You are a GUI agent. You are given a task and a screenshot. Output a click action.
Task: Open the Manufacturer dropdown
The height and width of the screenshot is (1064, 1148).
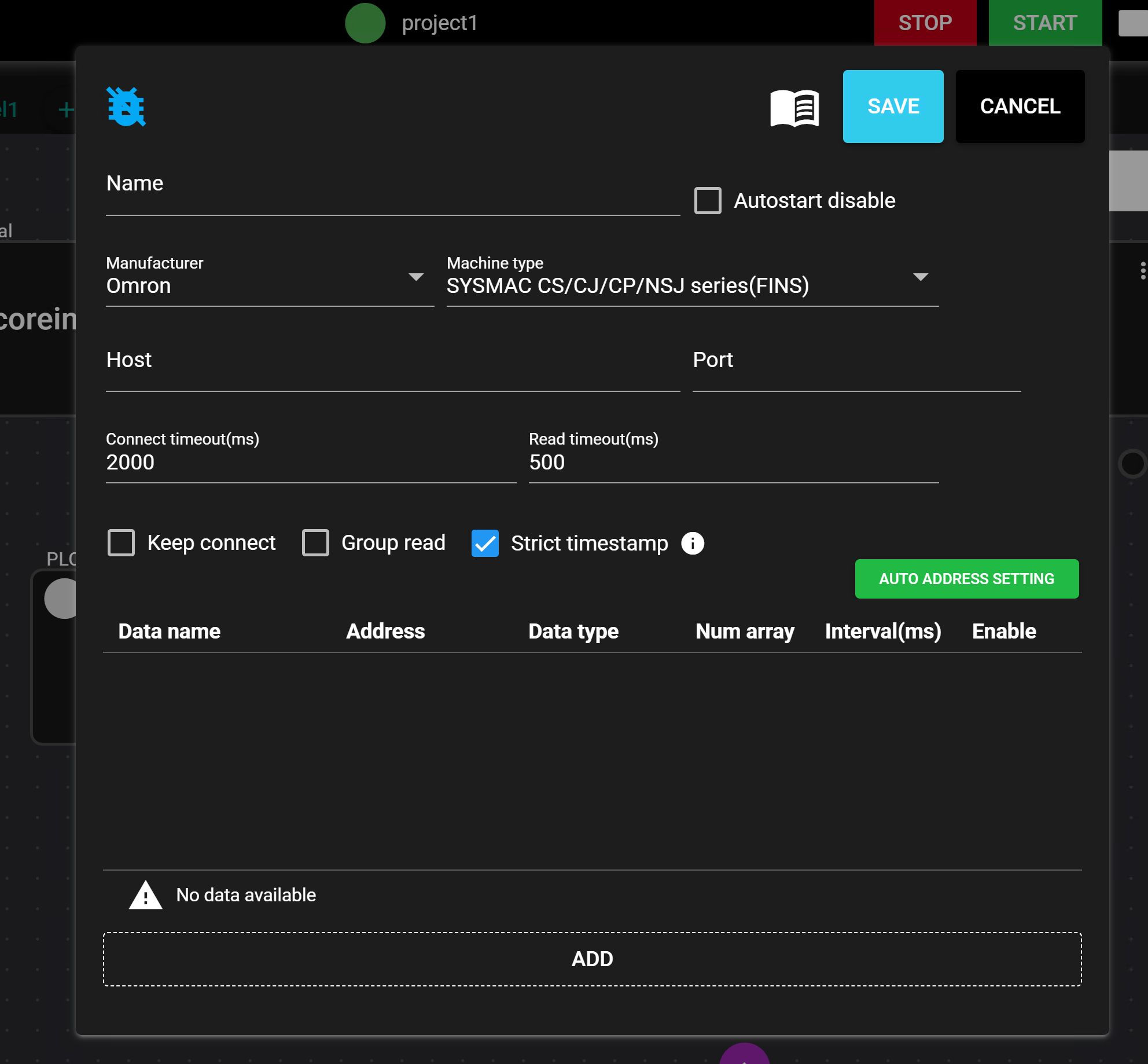coord(270,285)
